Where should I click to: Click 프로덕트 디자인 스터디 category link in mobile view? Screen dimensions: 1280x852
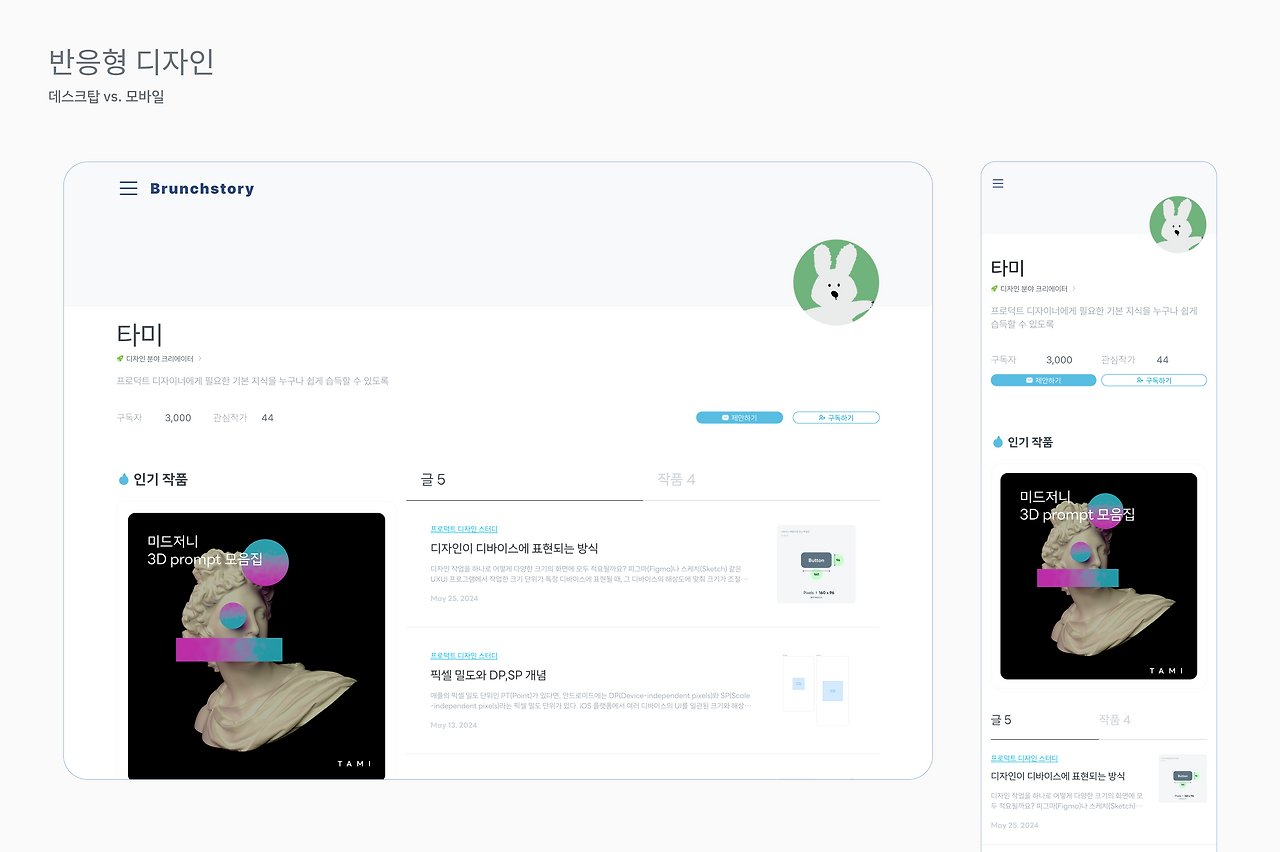point(1024,759)
